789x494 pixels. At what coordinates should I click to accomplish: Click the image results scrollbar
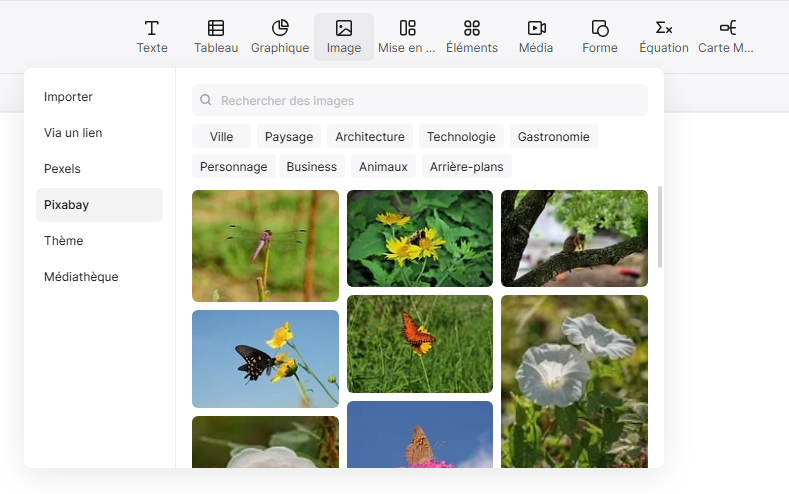(660, 227)
